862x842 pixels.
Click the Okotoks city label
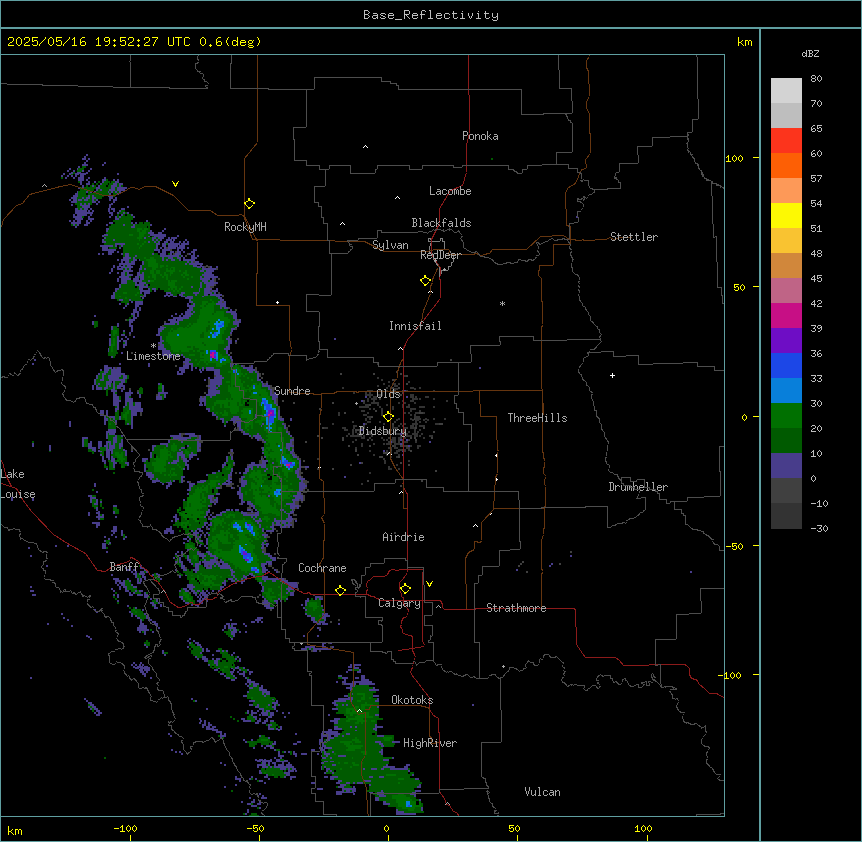point(412,700)
